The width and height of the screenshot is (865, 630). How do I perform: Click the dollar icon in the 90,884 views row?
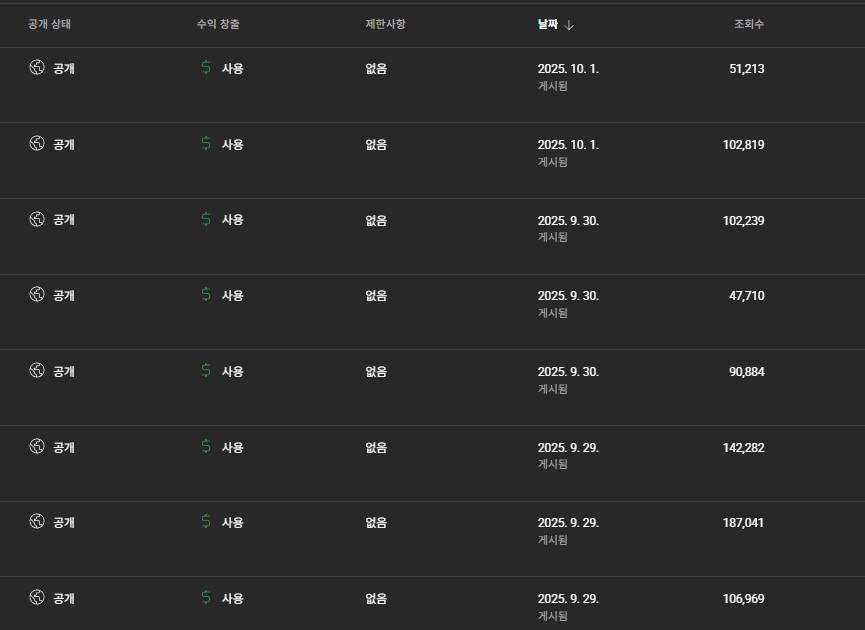pyautogui.click(x=206, y=371)
